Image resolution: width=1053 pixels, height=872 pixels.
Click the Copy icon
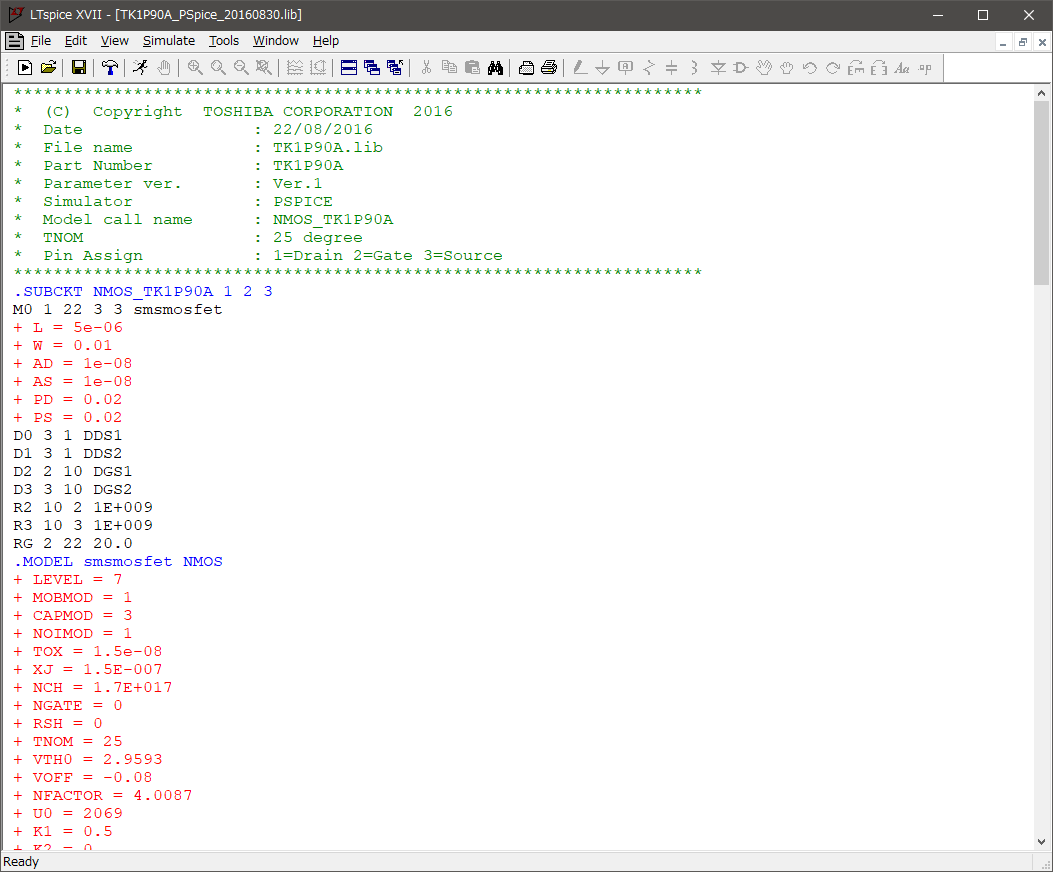click(x=449, y=67)
